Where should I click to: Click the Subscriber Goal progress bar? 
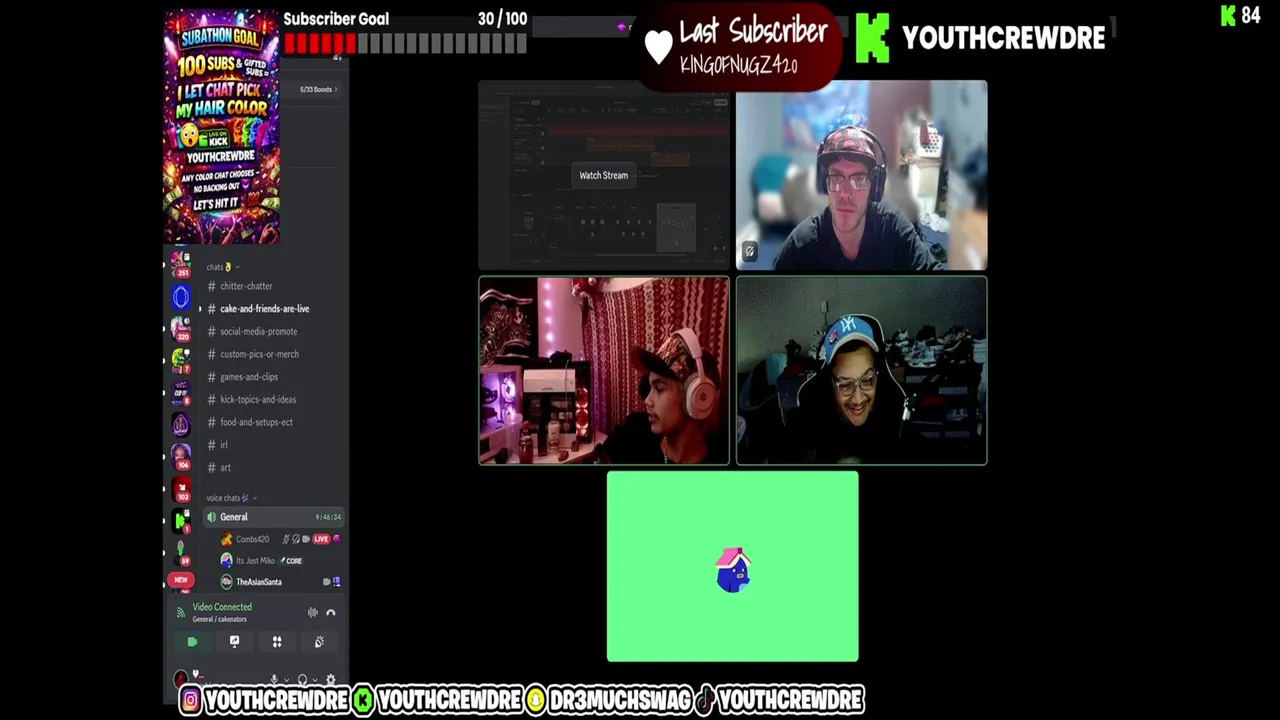[405, 43]
